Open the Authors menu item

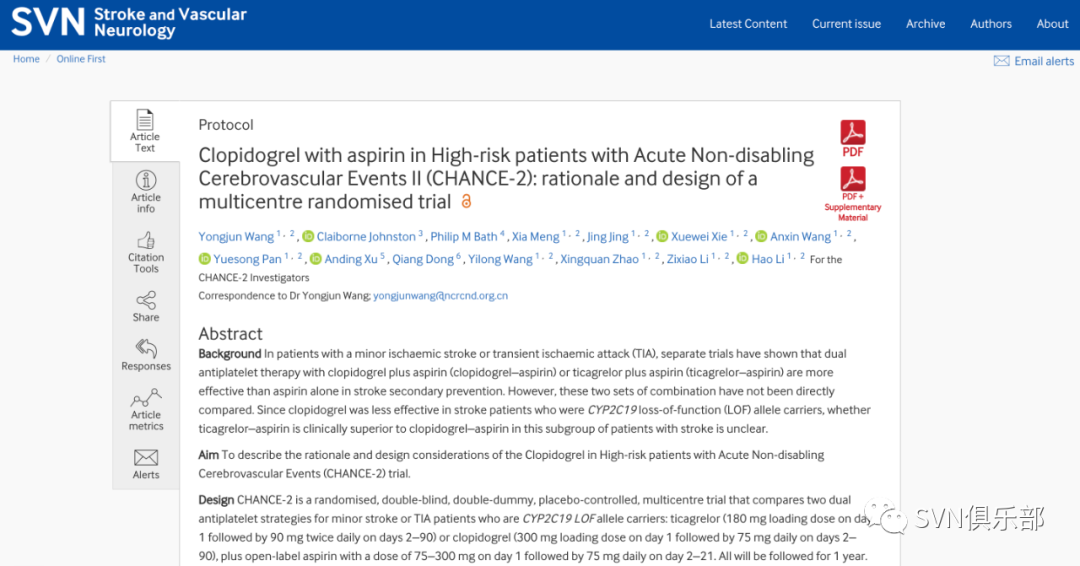[x=991, y=23]
